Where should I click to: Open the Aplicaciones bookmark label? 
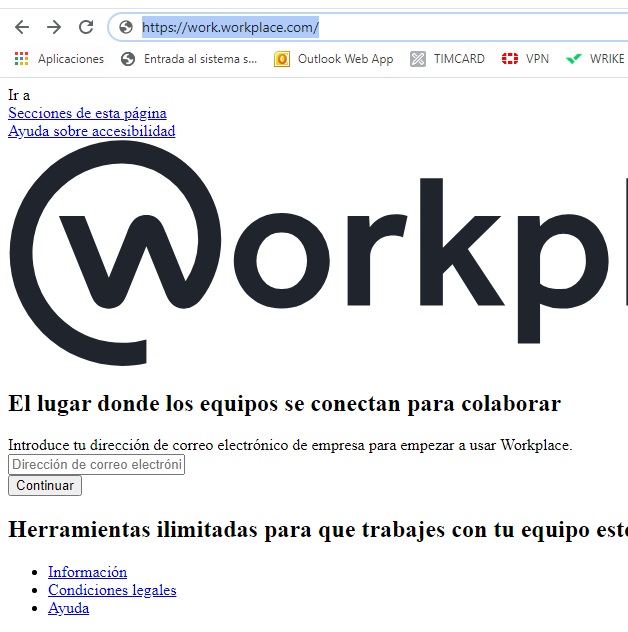pos(71,59)
